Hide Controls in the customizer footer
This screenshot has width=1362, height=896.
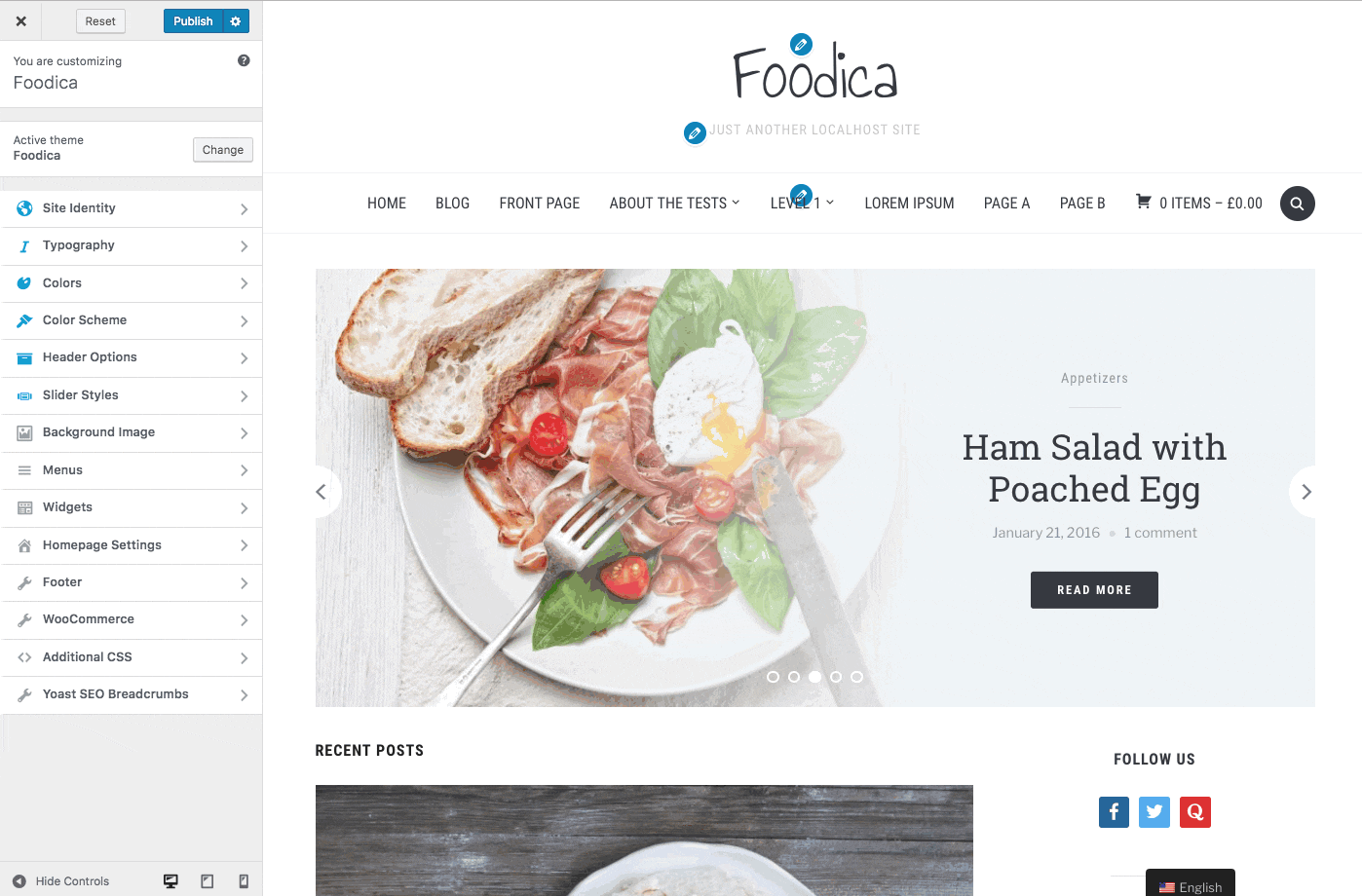60,881
